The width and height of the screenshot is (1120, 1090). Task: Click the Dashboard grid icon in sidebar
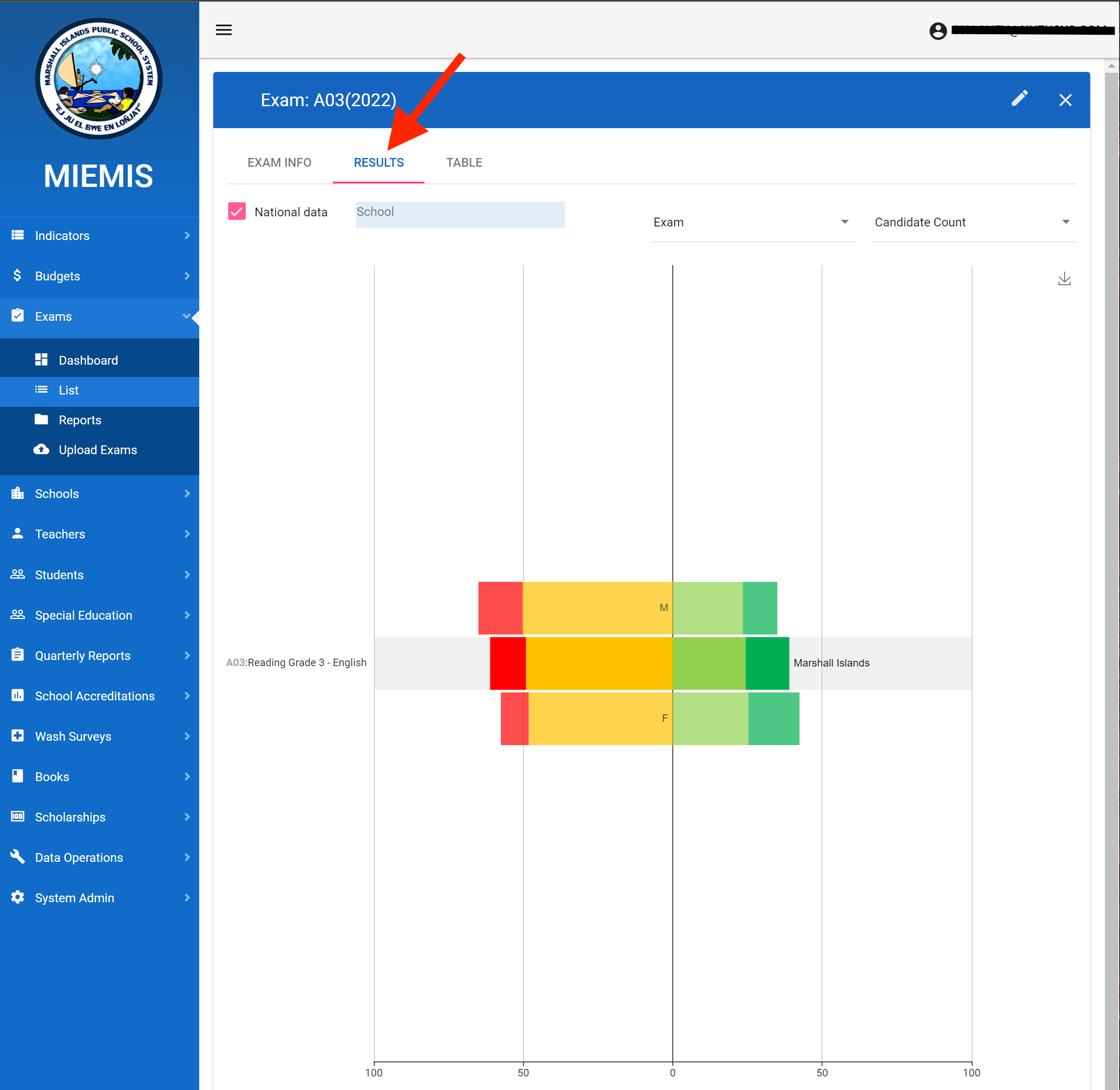coord(41,359)
